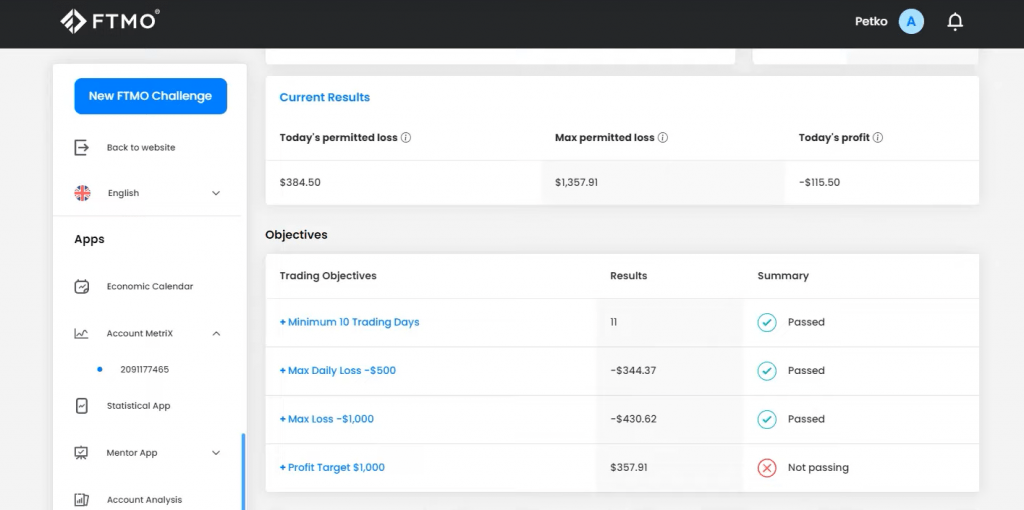This screenshot has height=510, width=1024.
Task: Click the Petko user avatar
Action: click(x=911, y=22)
